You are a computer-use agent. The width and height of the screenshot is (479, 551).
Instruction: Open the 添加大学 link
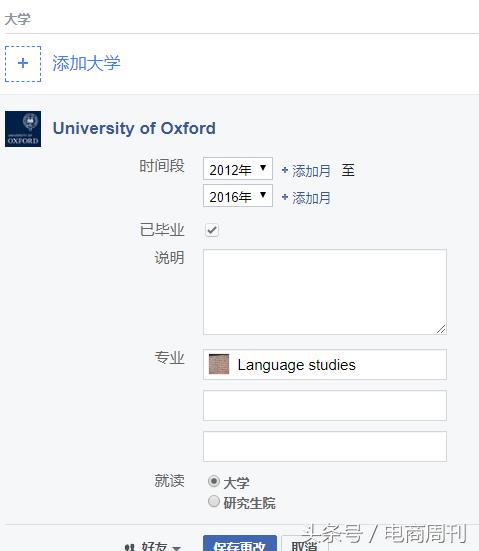(x=86, y=64)
